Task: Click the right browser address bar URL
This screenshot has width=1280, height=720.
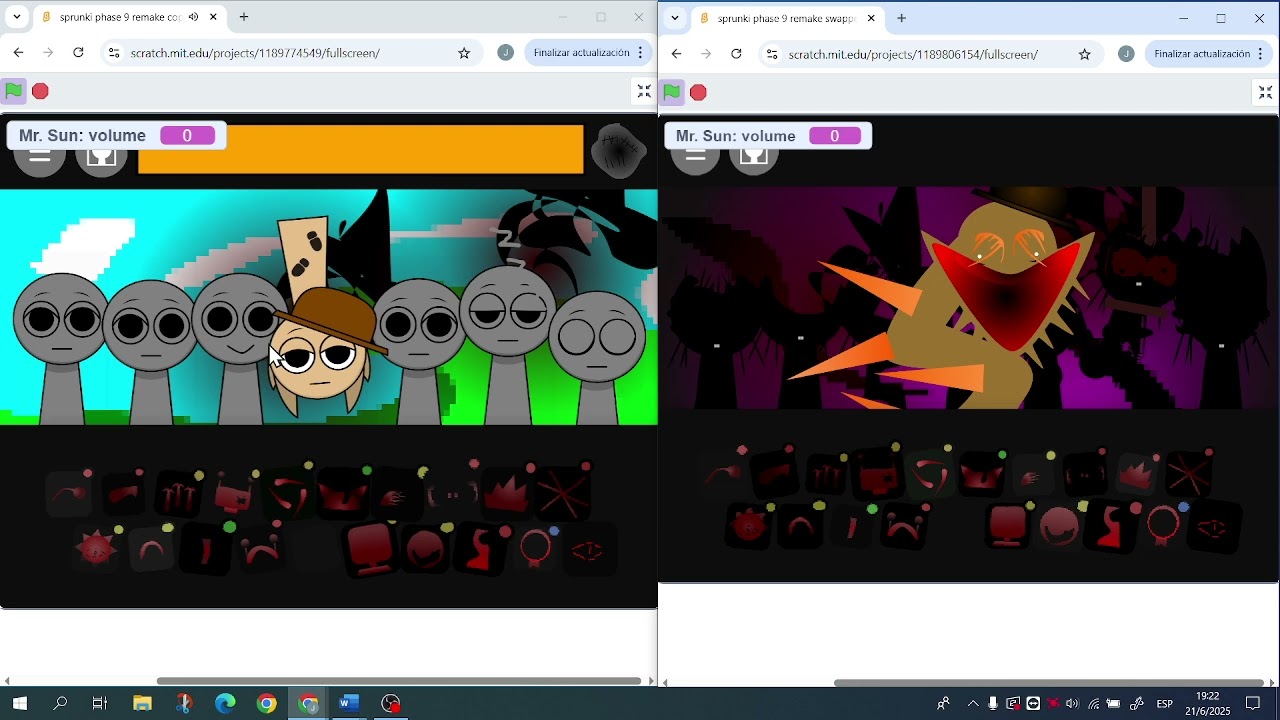Action: point(913,54)
